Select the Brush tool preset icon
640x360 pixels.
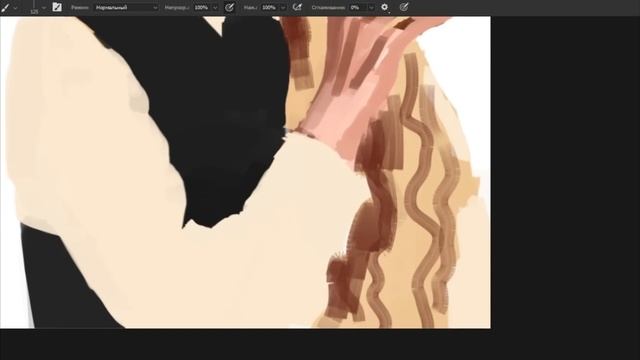(5, 7)
